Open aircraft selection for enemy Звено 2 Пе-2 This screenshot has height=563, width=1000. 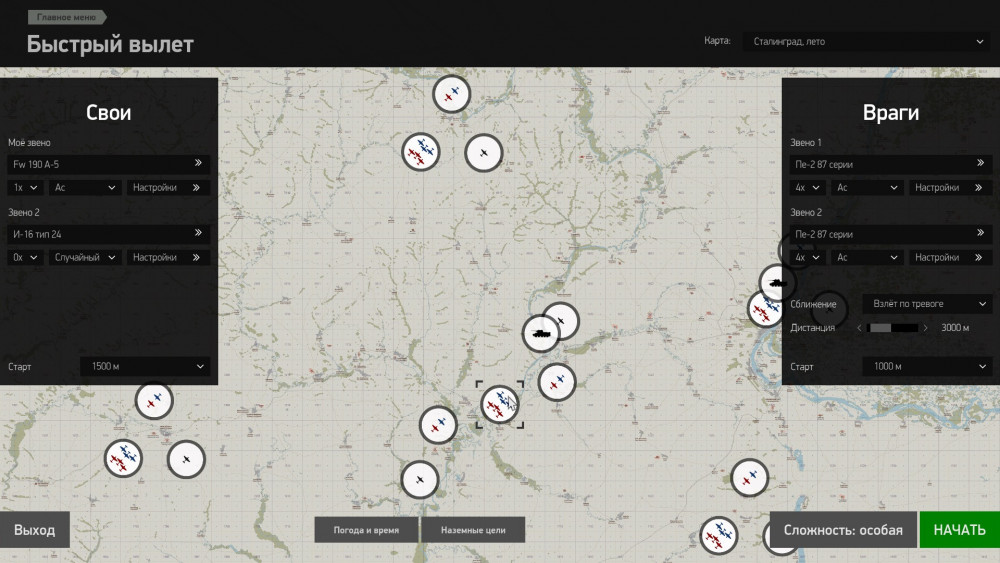coord(890,234)
